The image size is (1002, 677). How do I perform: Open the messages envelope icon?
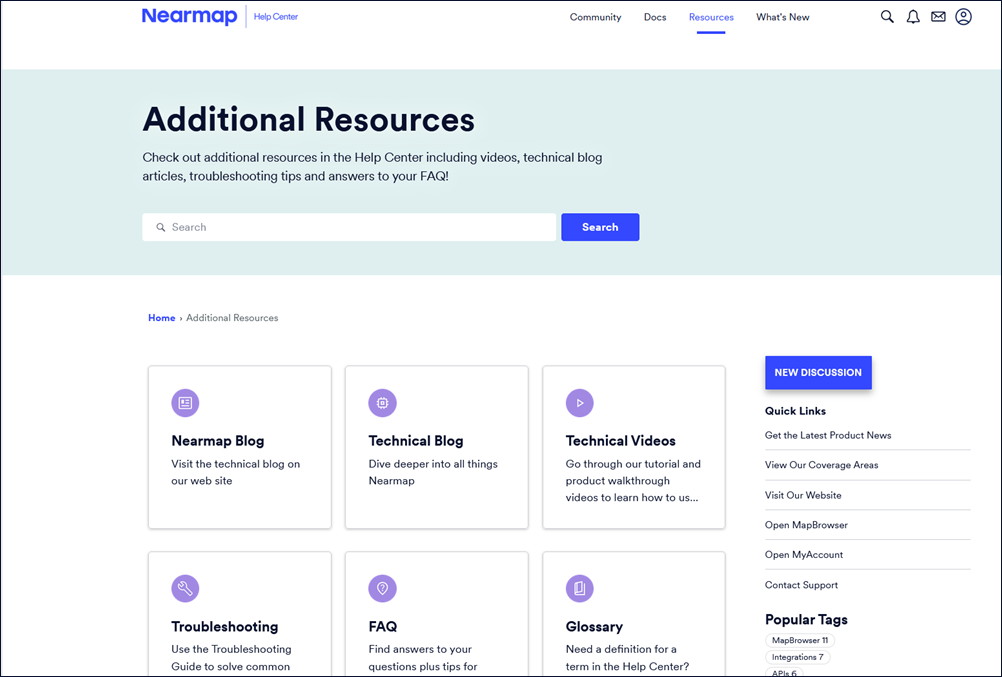click(x=938, y=17)
